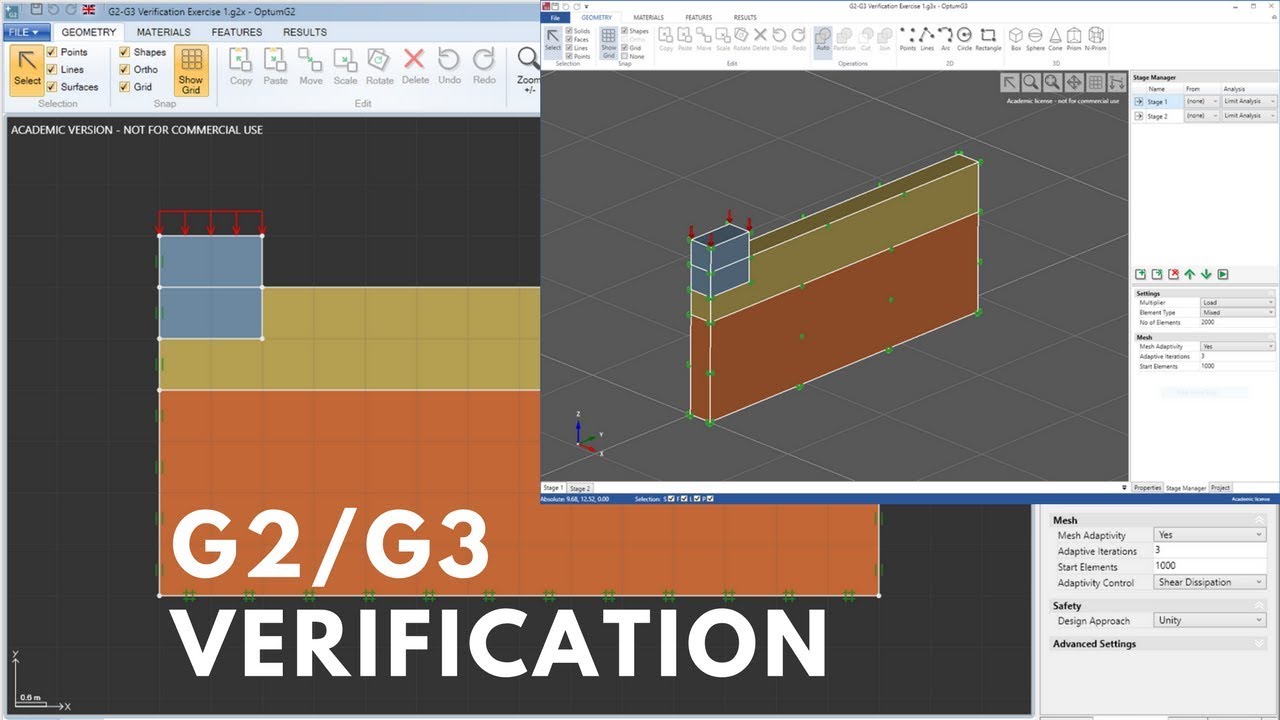Click Copy icon in OptumG2 Edit group

[241, 68]
